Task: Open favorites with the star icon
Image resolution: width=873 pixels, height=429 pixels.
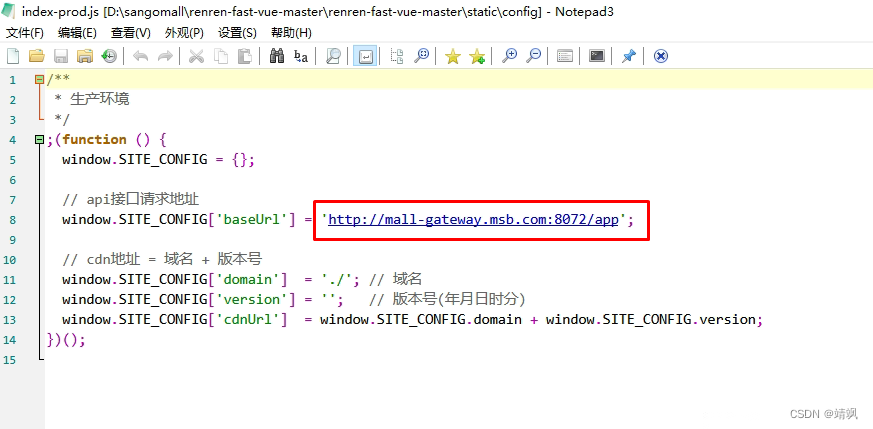Action: (453, 56)
